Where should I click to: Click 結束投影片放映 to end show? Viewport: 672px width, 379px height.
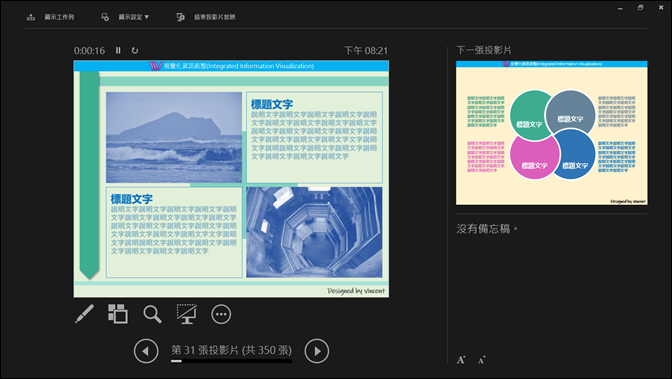point(215,17)
